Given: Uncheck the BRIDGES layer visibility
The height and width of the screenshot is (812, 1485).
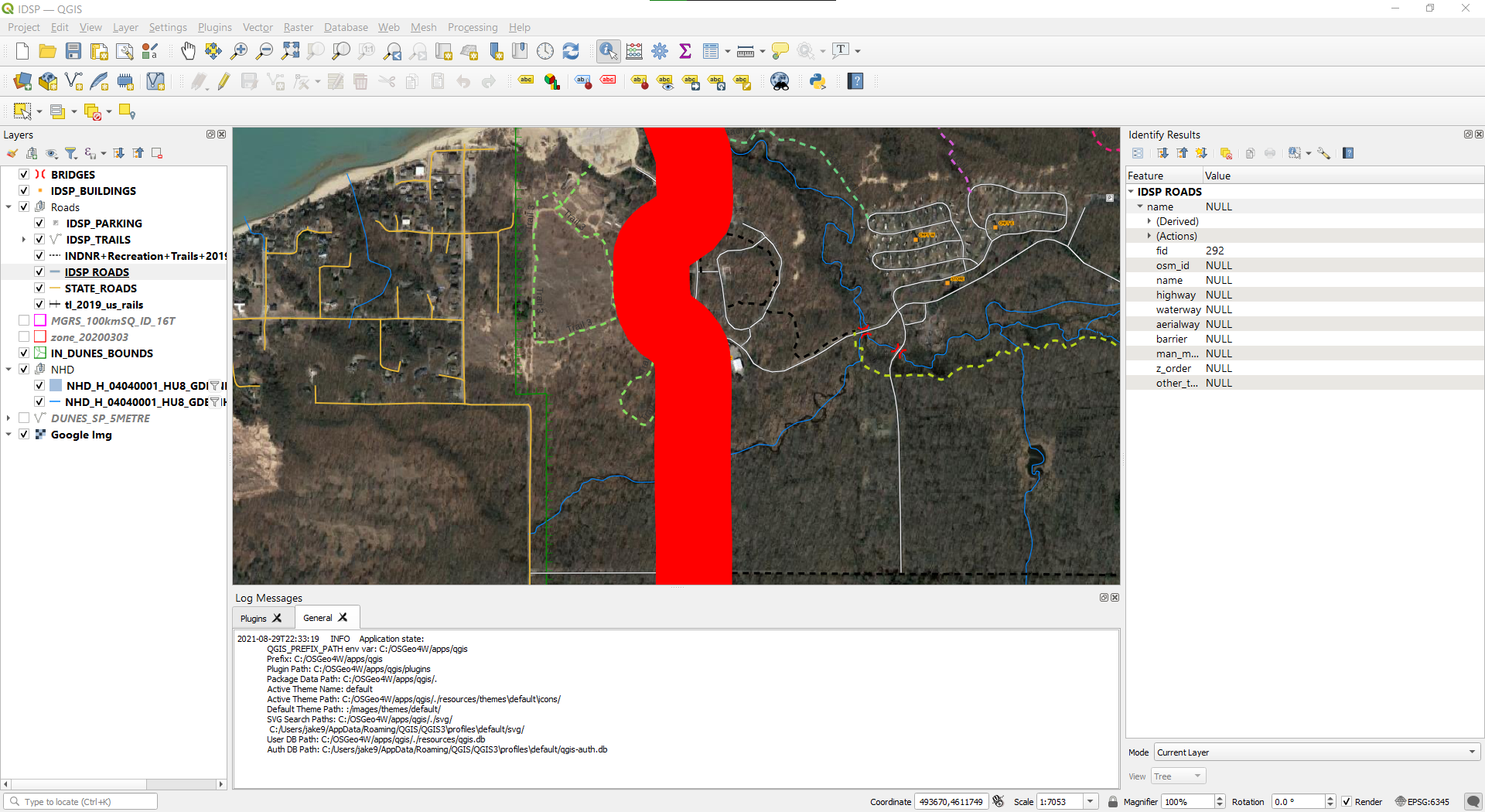Looking at the screenshot, I should [24, 174].
